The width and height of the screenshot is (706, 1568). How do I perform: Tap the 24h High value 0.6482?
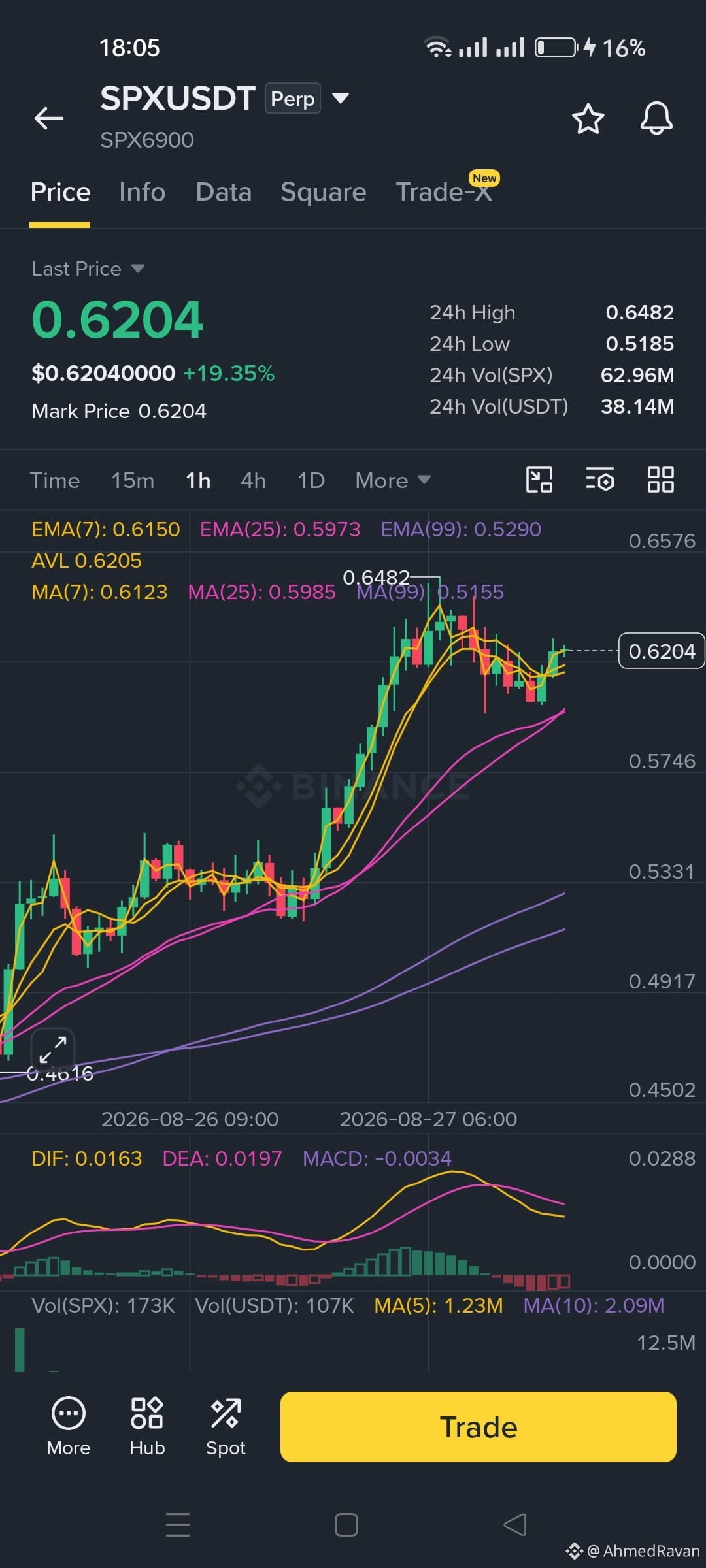coord(640,312)
